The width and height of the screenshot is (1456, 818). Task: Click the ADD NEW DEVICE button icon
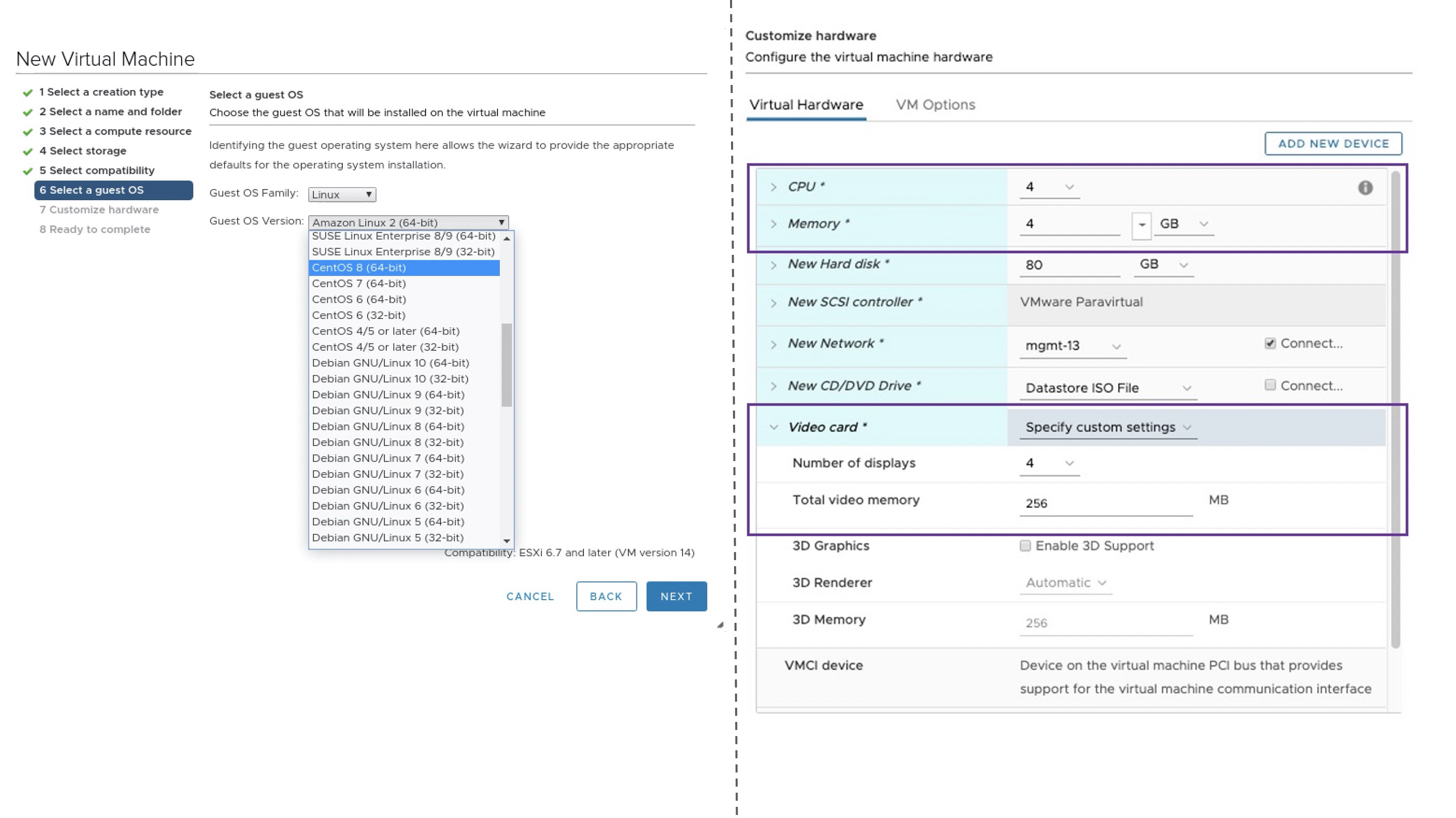[x=1333, y=143]
